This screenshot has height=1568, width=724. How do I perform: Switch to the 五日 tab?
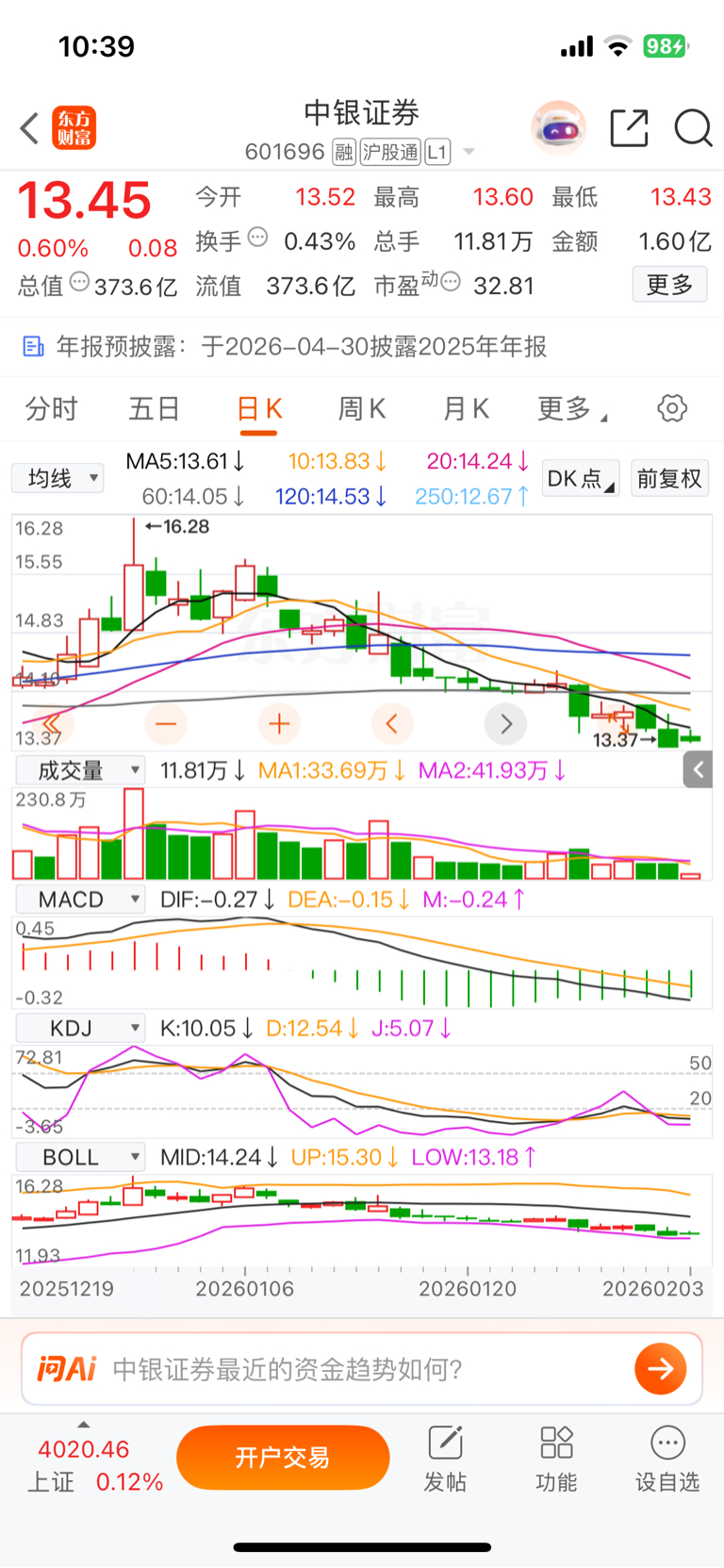(155, 409)
